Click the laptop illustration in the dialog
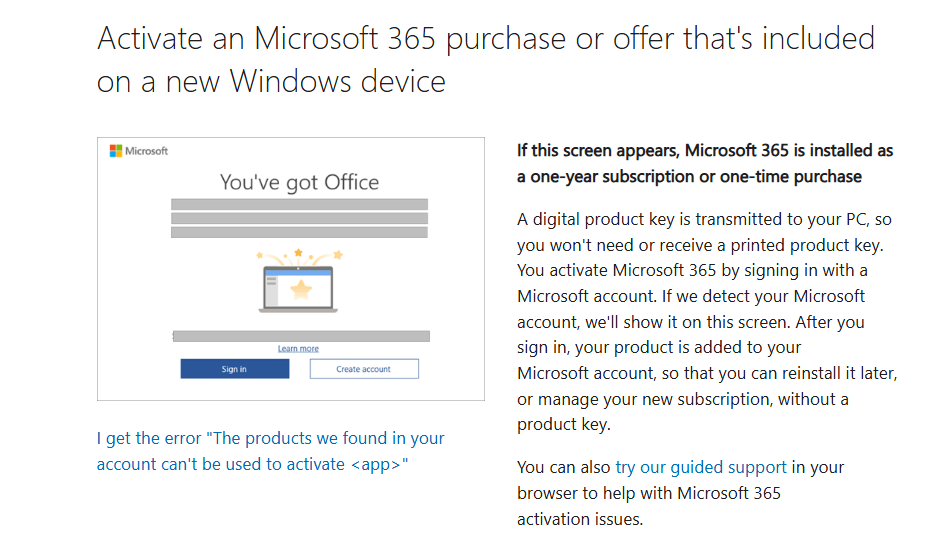Screen dimensions: 935x546 click(x=298, y=289)
